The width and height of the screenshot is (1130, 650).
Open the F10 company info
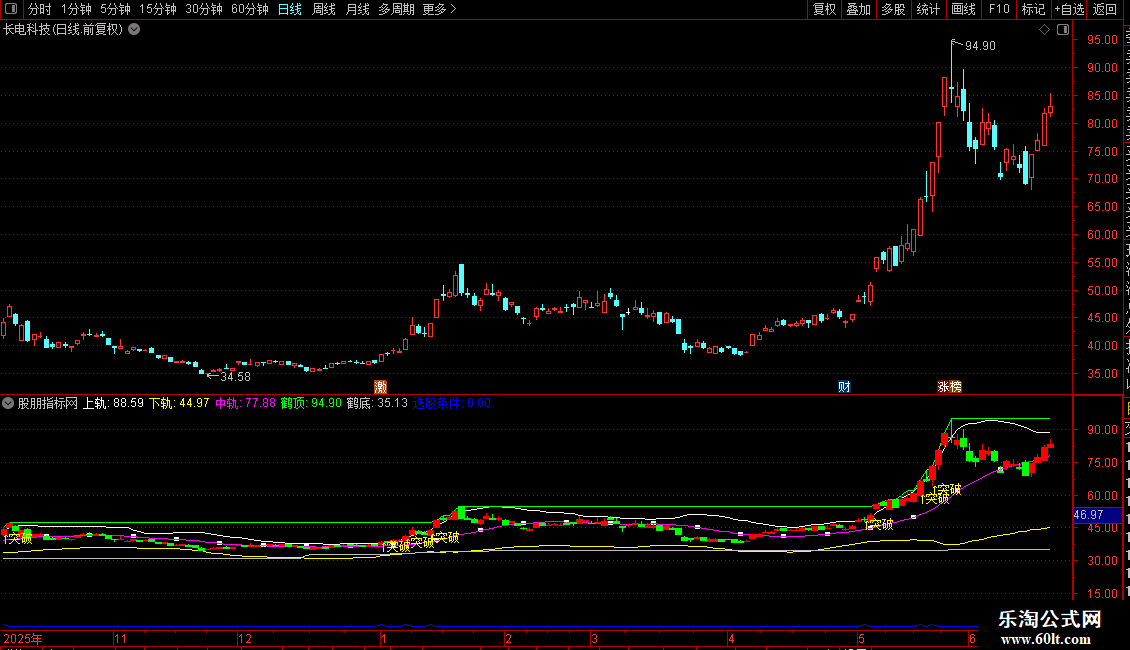click(999, 9)
